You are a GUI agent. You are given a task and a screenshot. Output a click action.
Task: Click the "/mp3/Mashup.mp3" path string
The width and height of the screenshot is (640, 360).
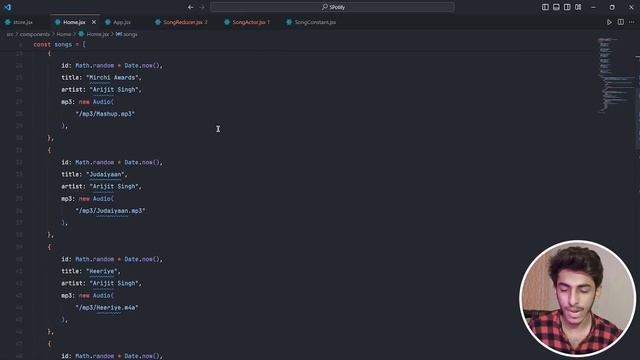click(x=105, y=114)
